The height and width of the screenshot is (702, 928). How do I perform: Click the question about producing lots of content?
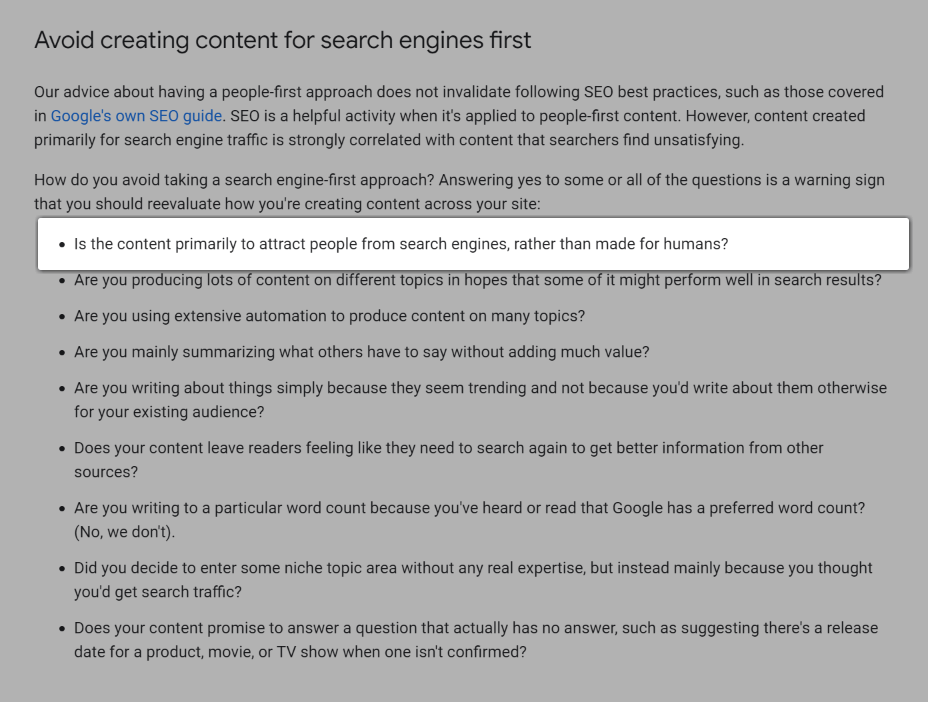pos(477,280)
